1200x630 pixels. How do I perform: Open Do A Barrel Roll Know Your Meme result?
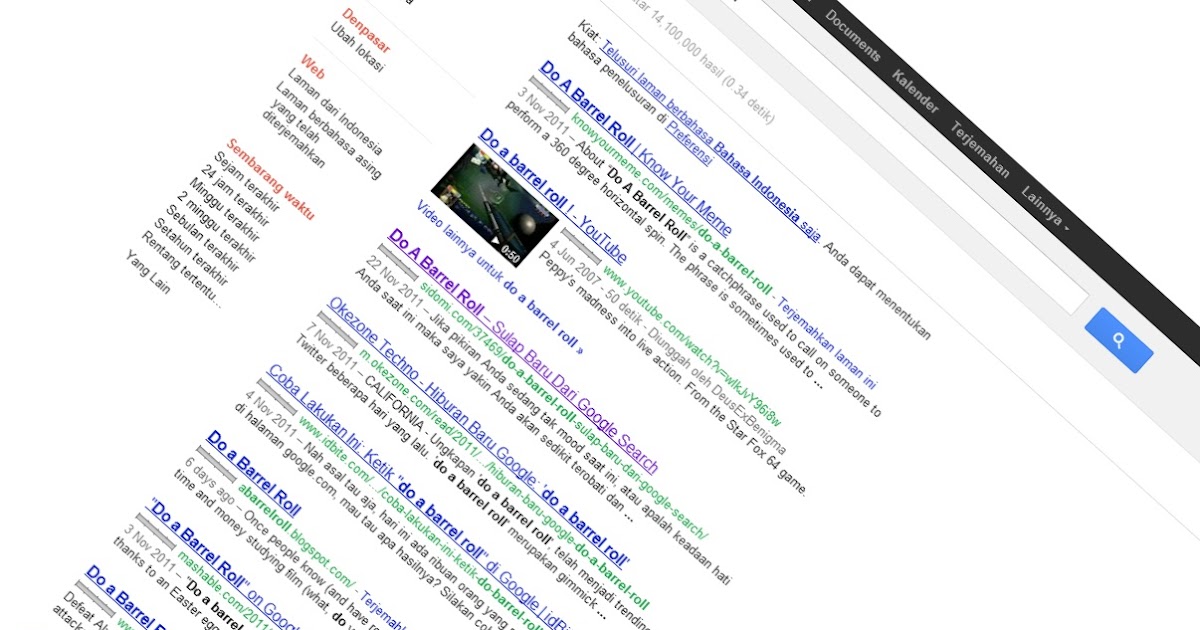[x=636, y=147]
